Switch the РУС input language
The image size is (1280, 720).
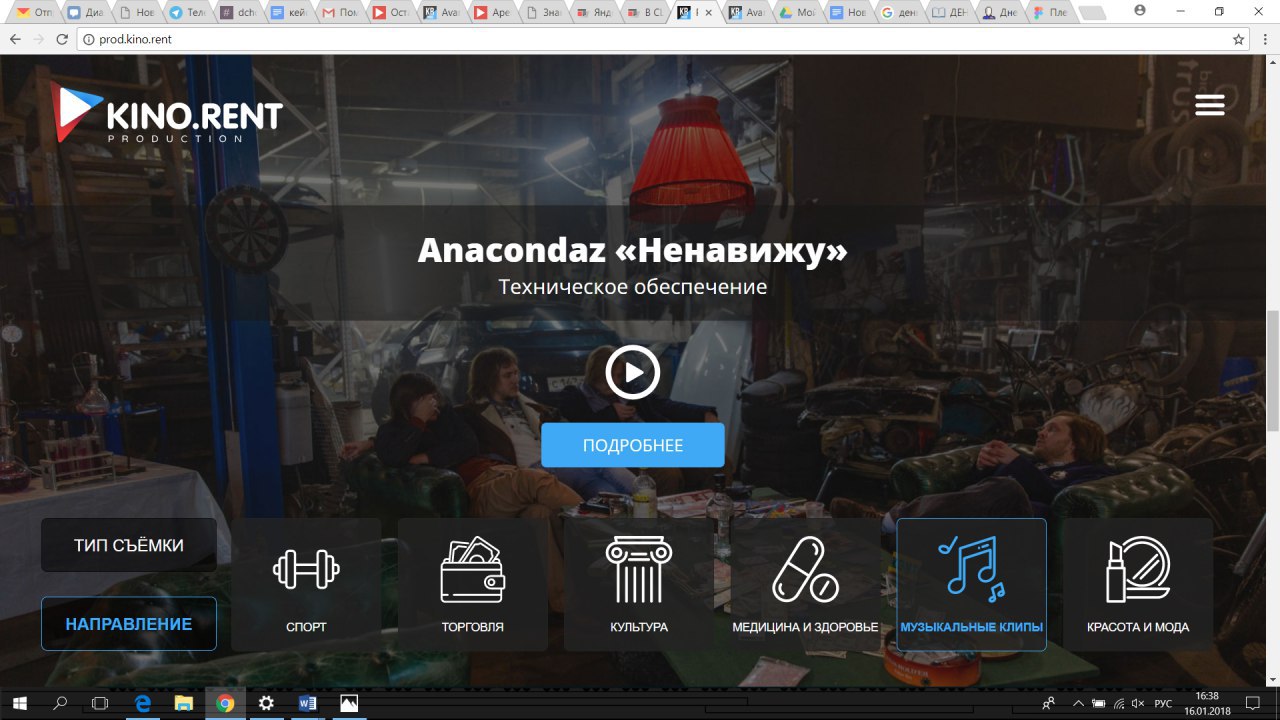coord(1163,703)
